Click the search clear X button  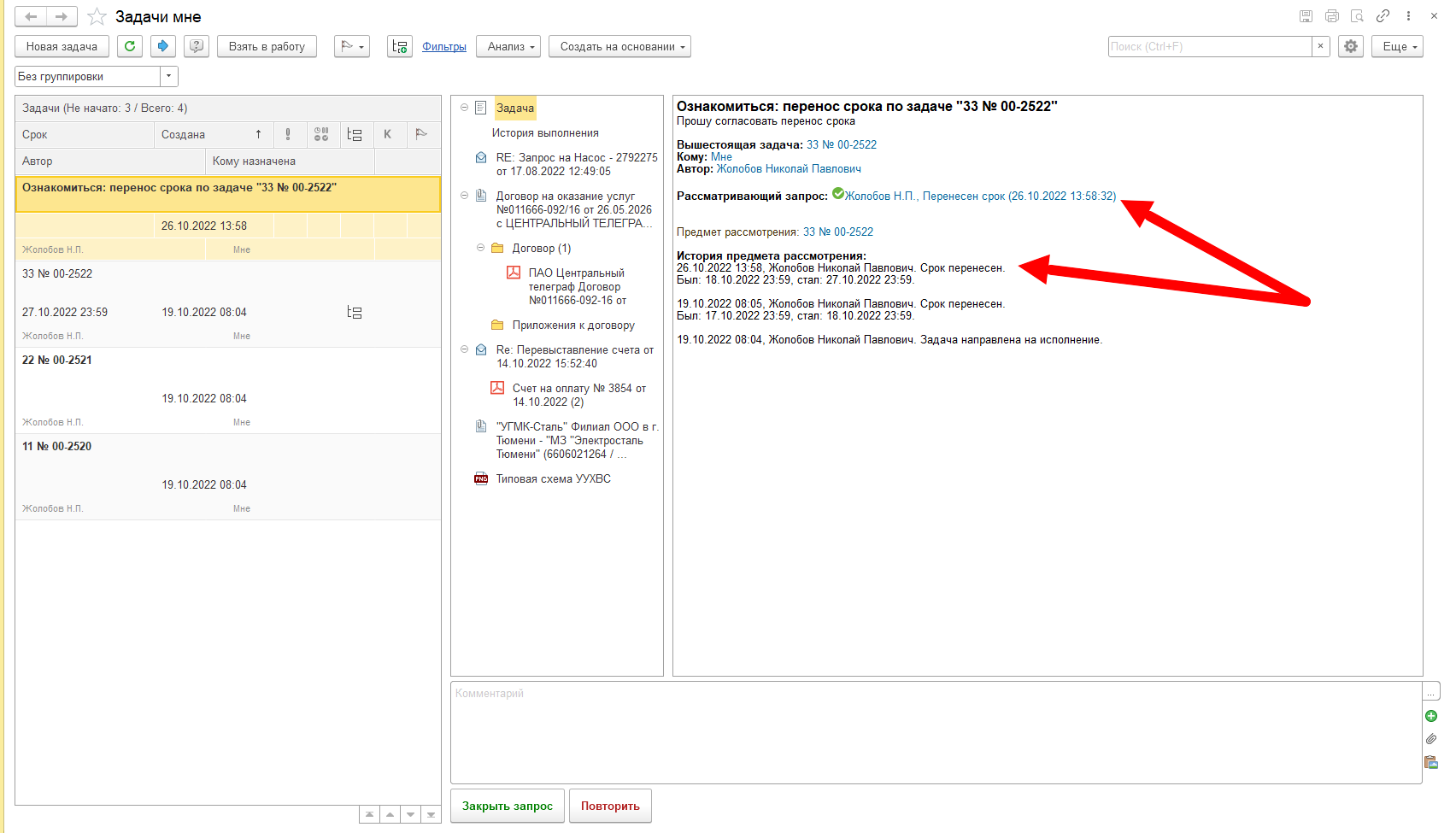click(1321, 46)
